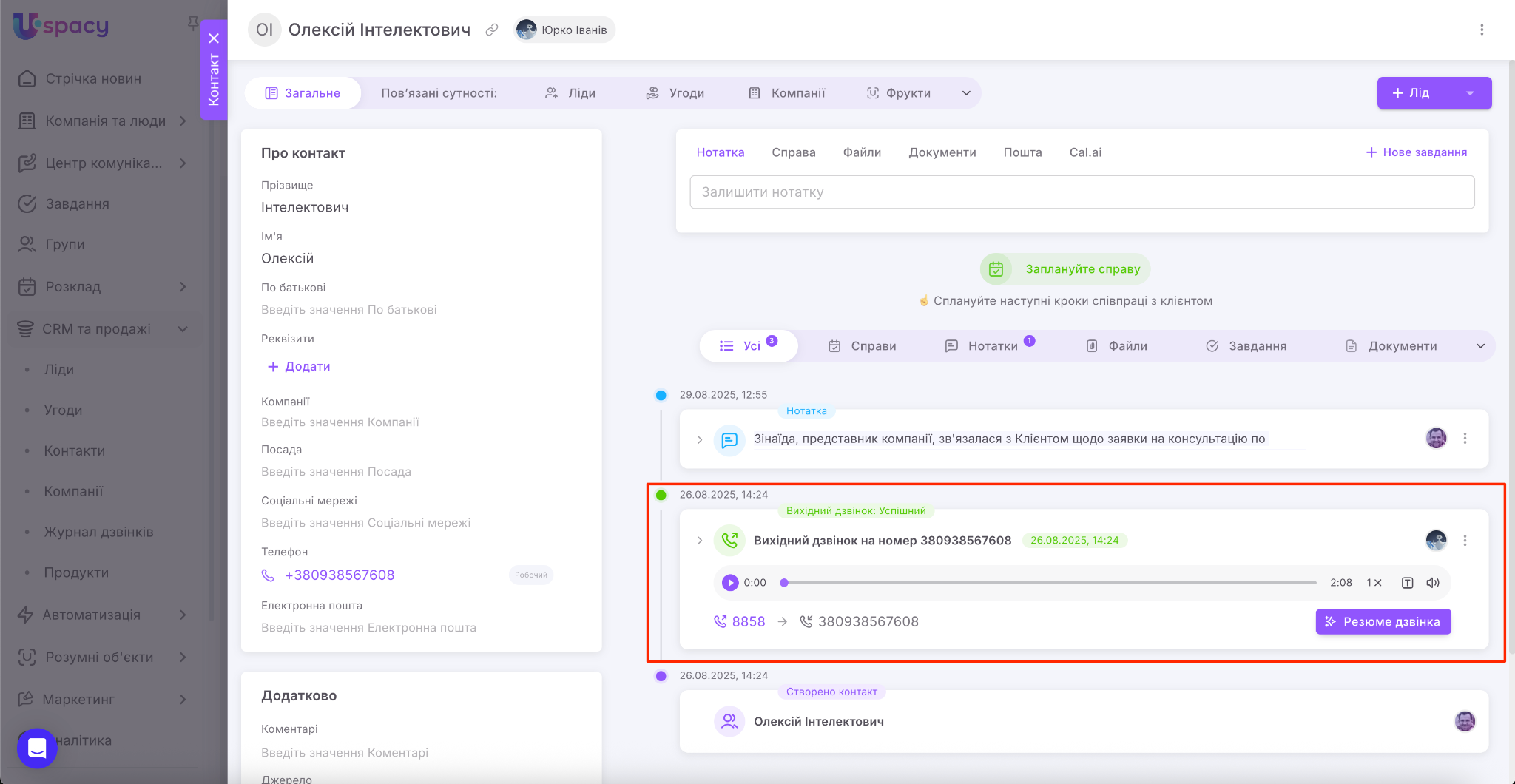1515x784 pixels.
Task: Expand the outgoing call entry details
Action: point(700,541)
